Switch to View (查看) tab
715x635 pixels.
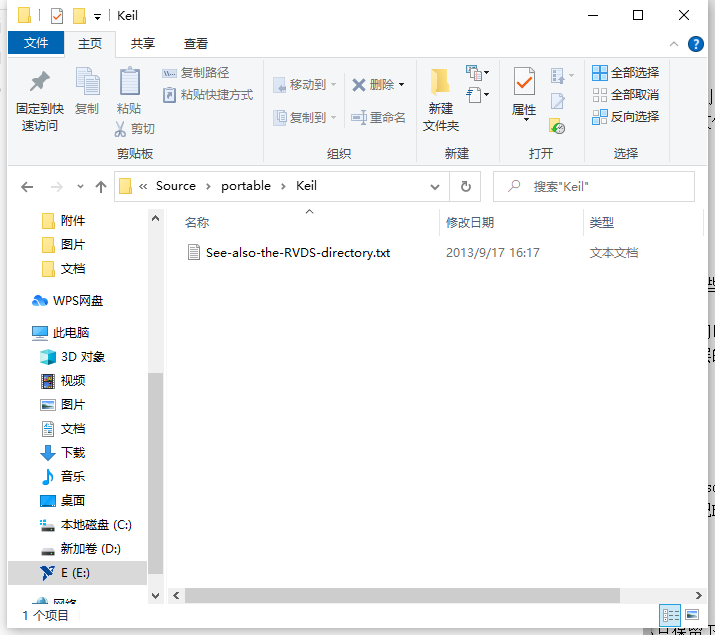click(x=196, y=44)
